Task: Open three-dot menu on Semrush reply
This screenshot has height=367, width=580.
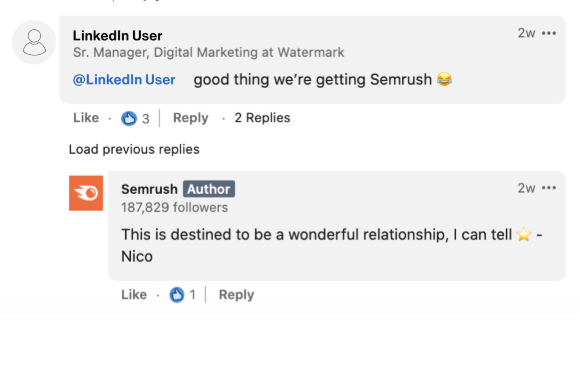Action: (x=549, y=188)
